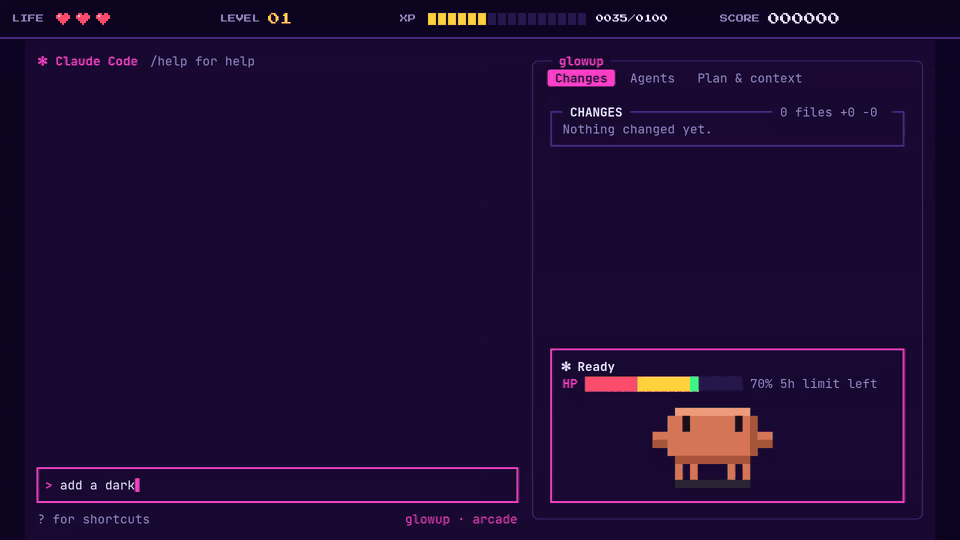This screenshot has width=960, height=540.
Task: Click the first red life heart
Action: [63, 18]
